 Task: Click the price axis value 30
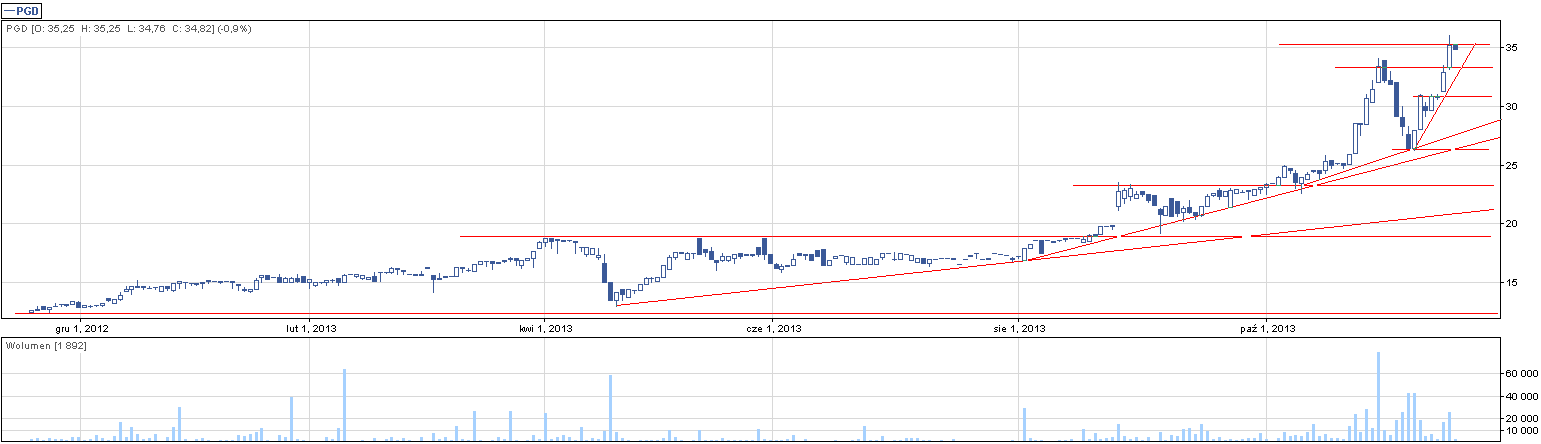1513,107
